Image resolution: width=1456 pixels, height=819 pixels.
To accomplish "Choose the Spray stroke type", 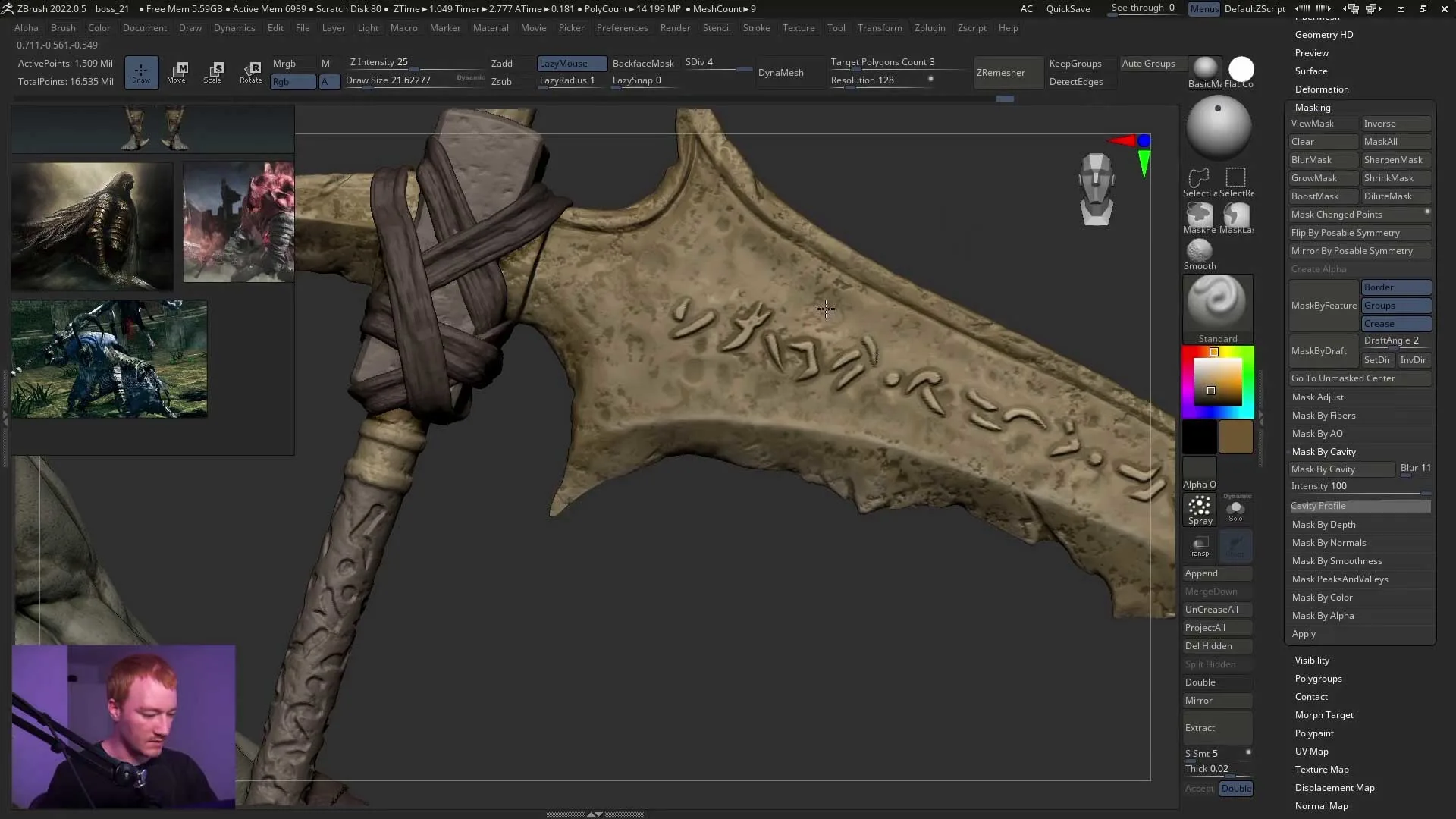I will click(x=1200, y=508).
